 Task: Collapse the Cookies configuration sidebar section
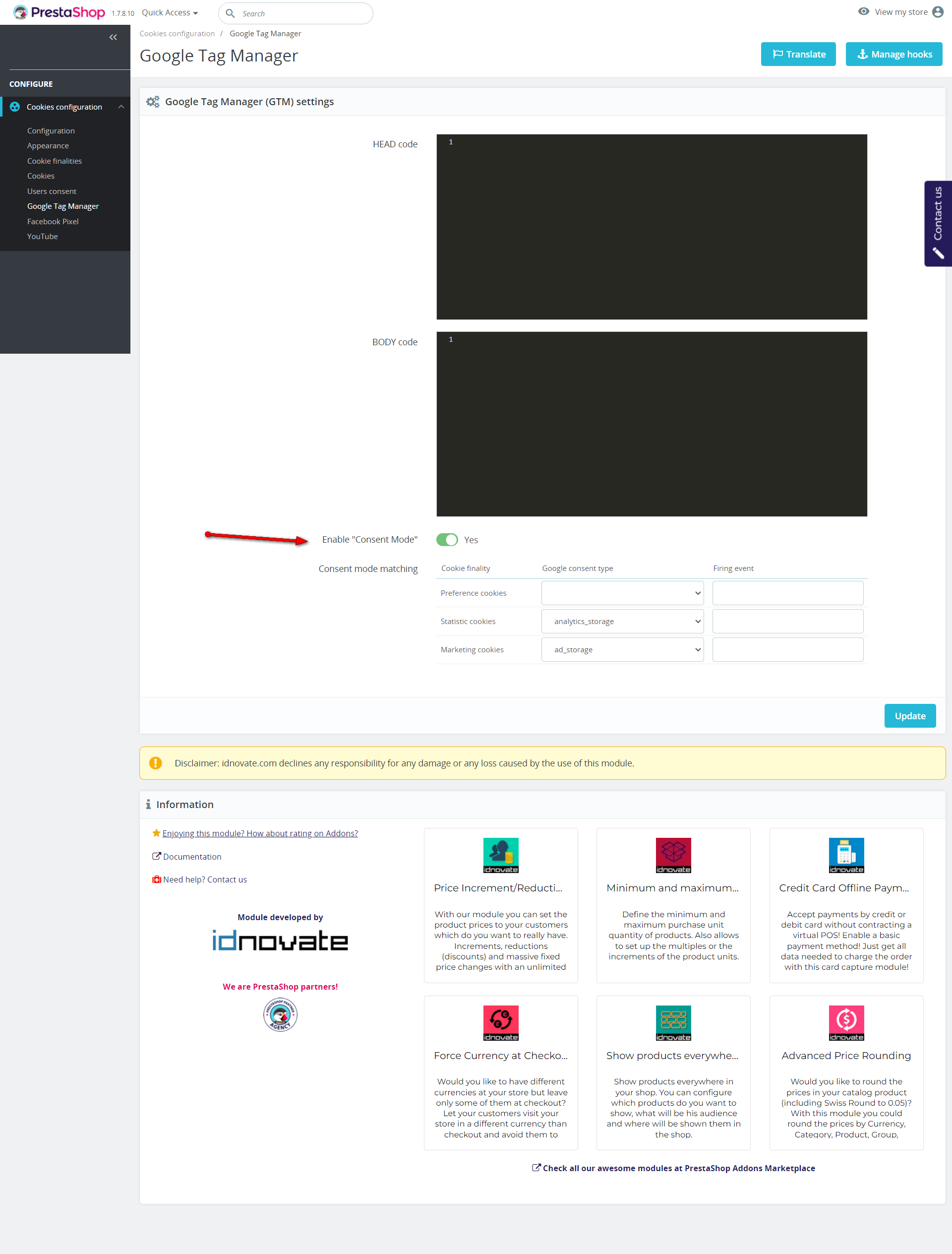pos(121,107)
